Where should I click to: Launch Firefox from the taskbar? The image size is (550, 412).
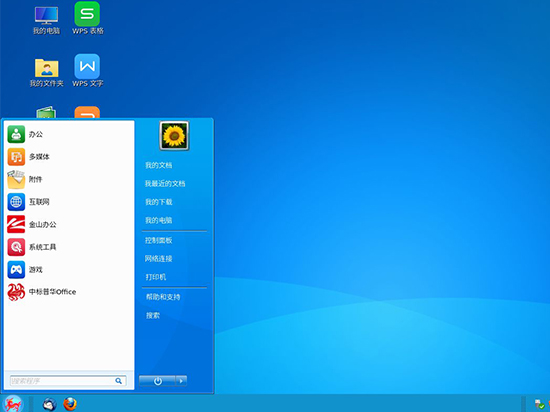click(x=70, y=404)
